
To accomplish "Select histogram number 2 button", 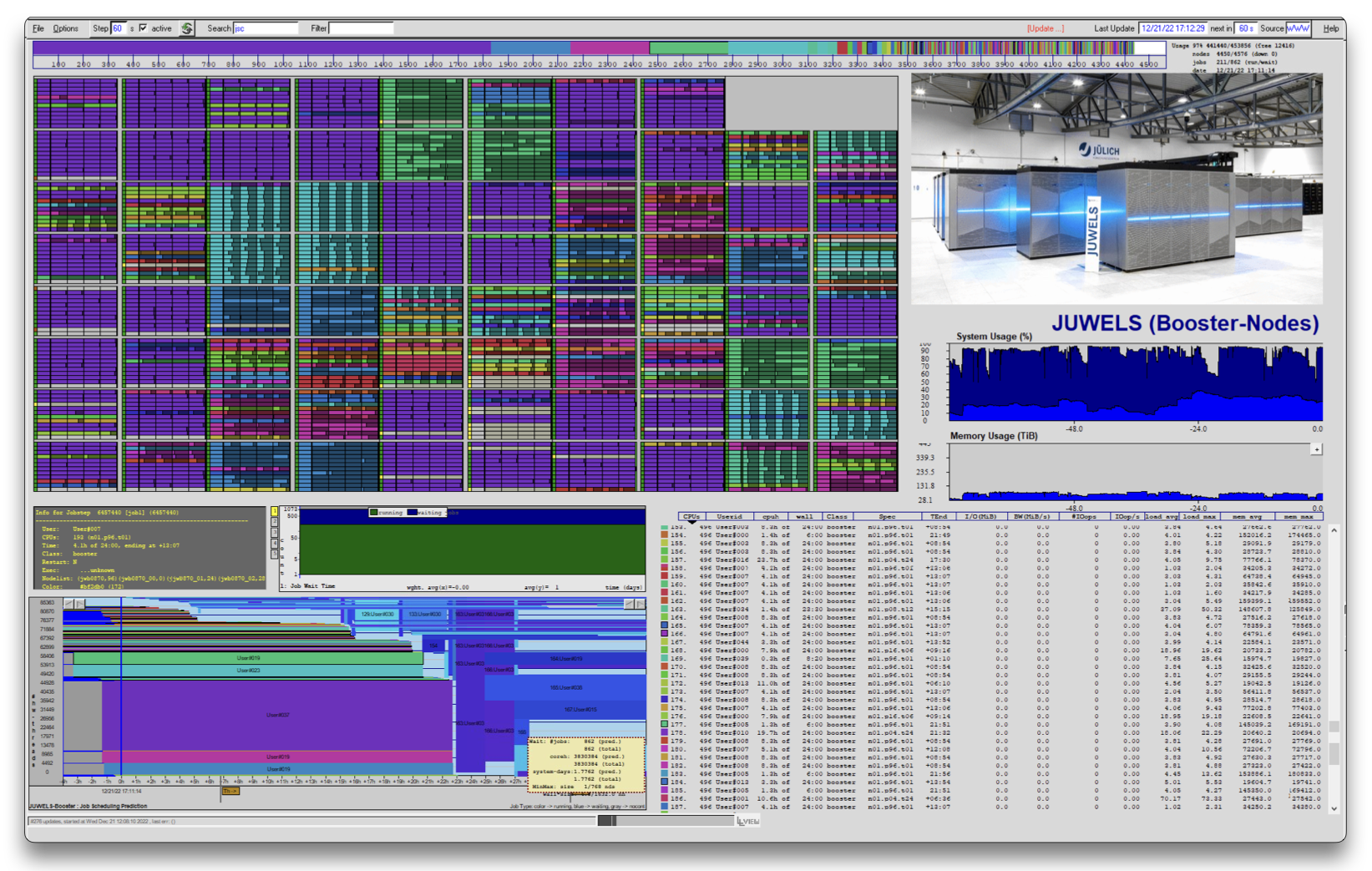I will [274, 522].
